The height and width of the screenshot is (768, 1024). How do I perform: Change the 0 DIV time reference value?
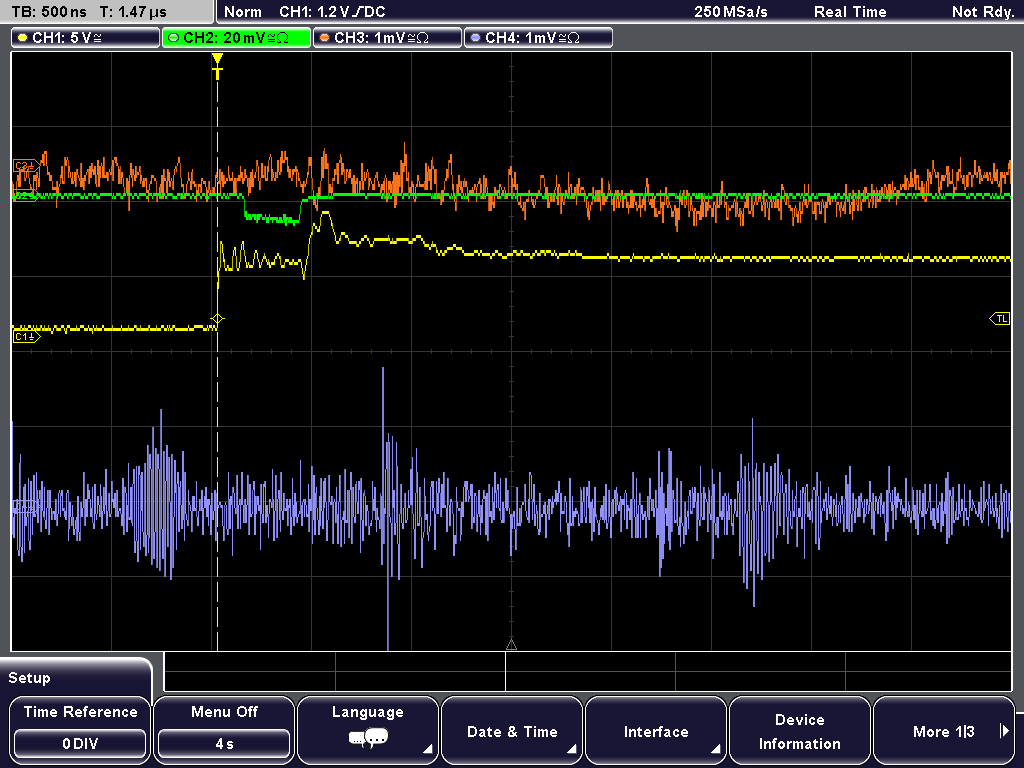80,743
